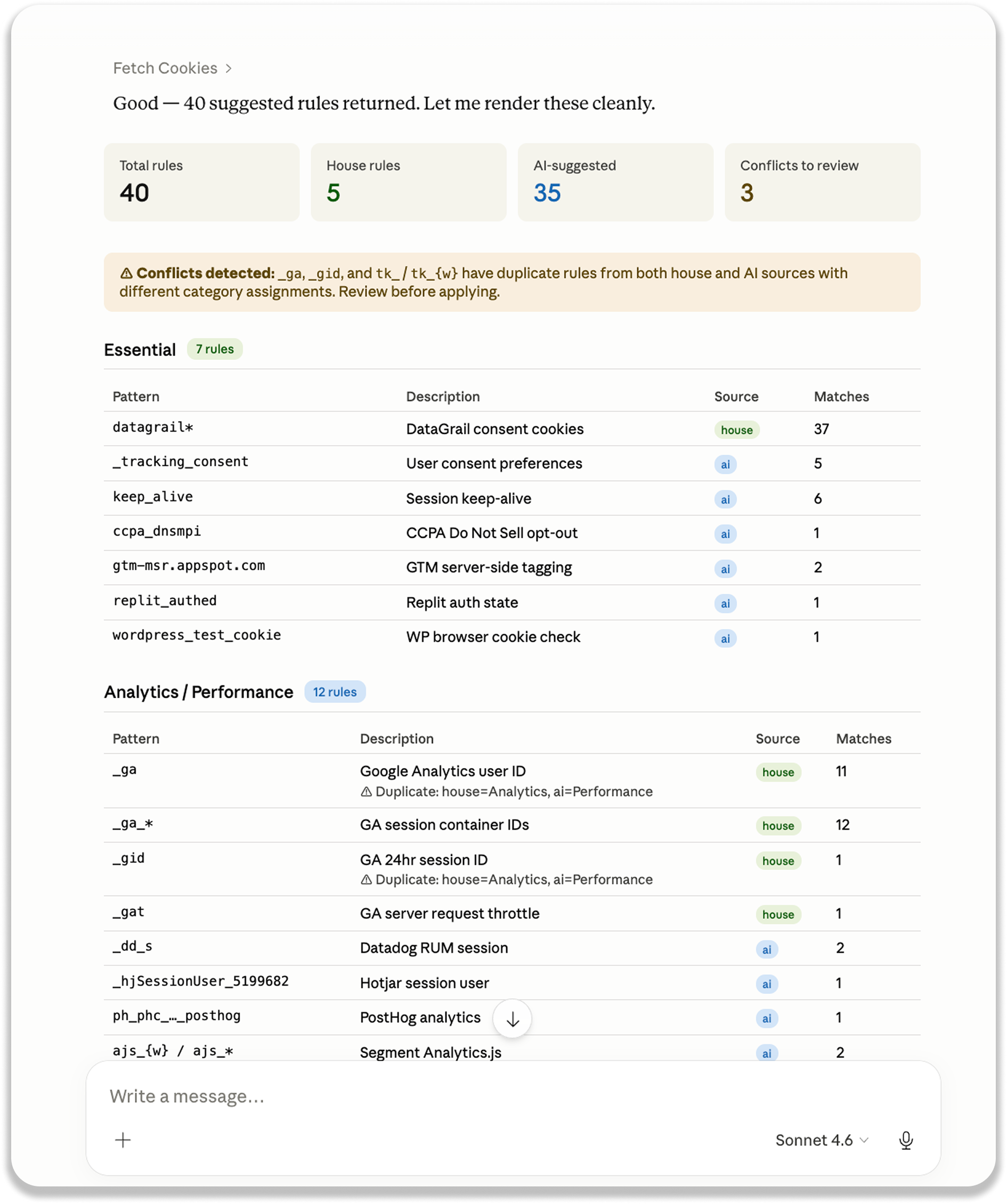Select the replit_authed pattern
Screen dimensions: 1007x1204
point(165,601)
